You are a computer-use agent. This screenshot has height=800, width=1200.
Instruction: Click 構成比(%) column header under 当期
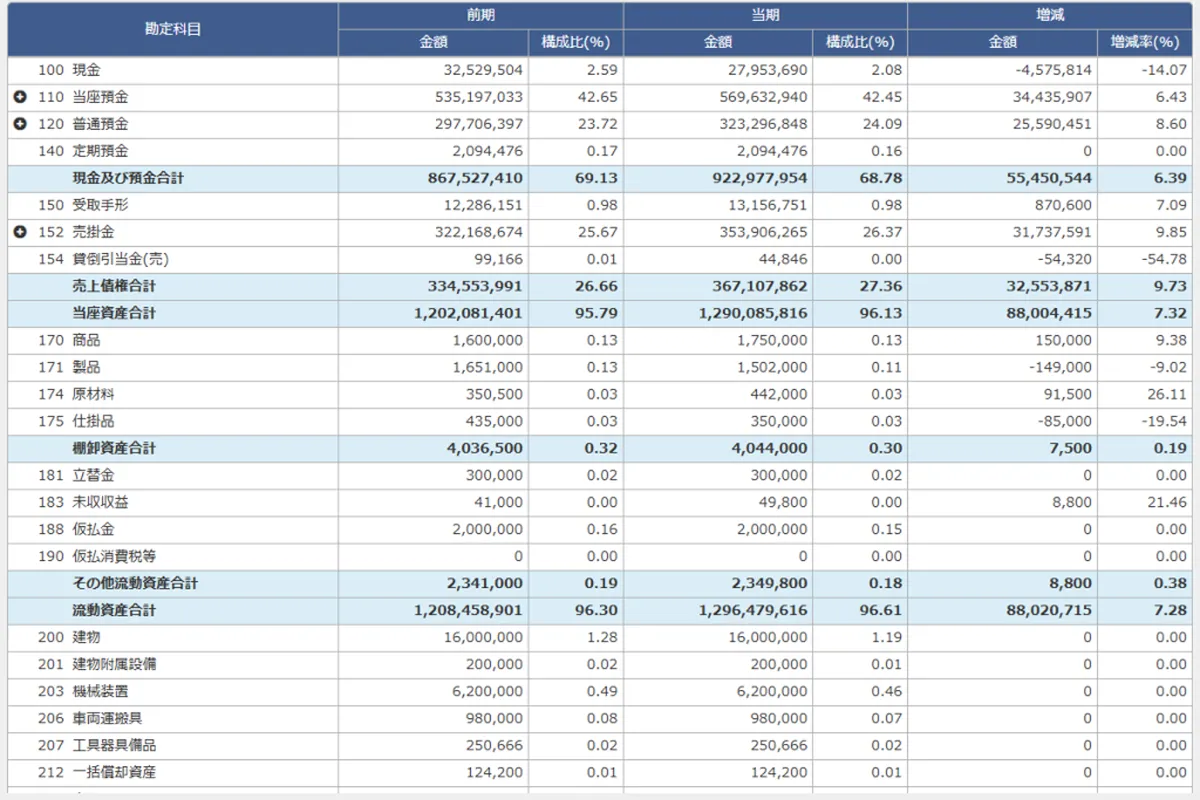pos(860,43)
